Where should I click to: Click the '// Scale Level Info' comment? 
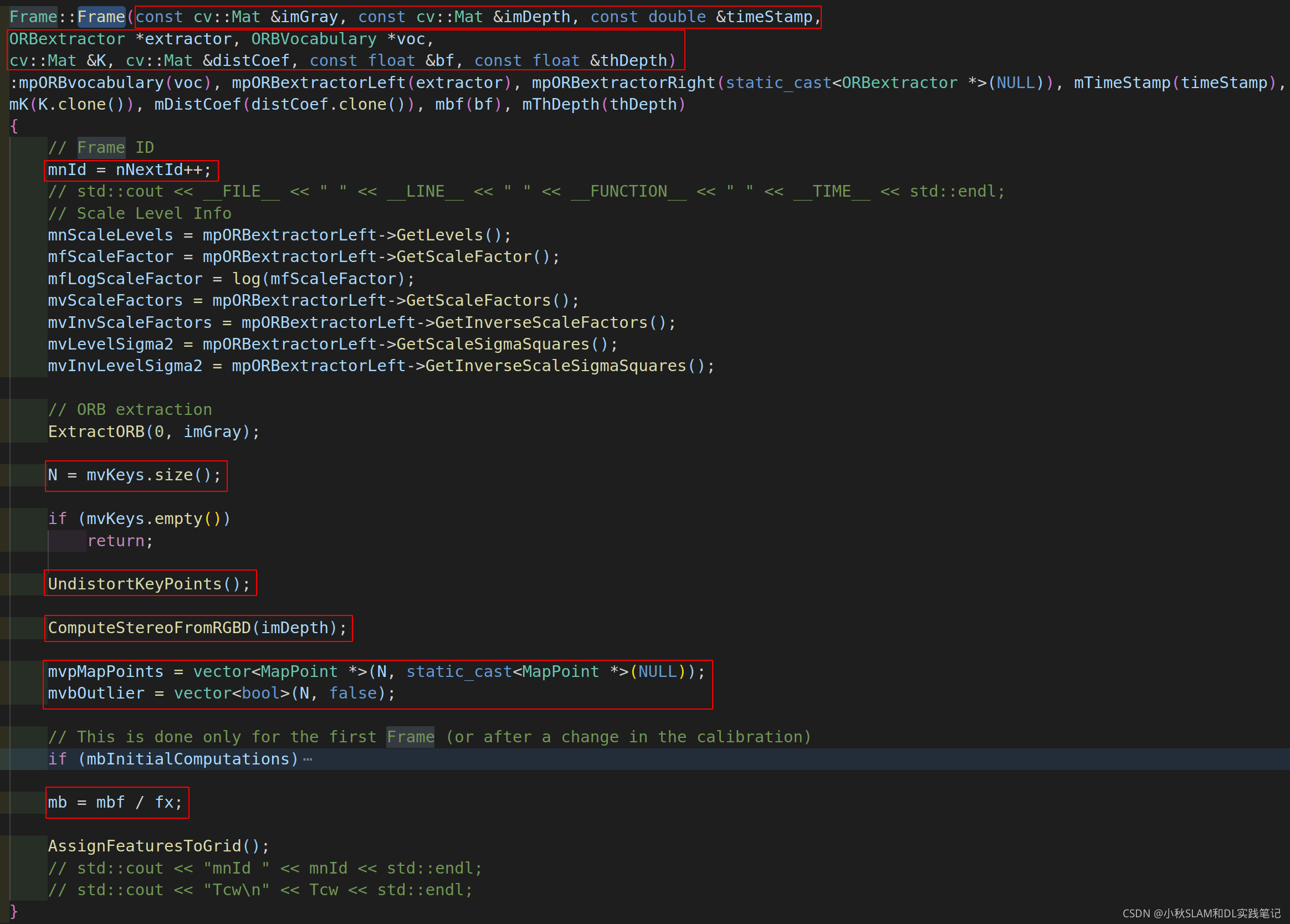click(140, 213)
